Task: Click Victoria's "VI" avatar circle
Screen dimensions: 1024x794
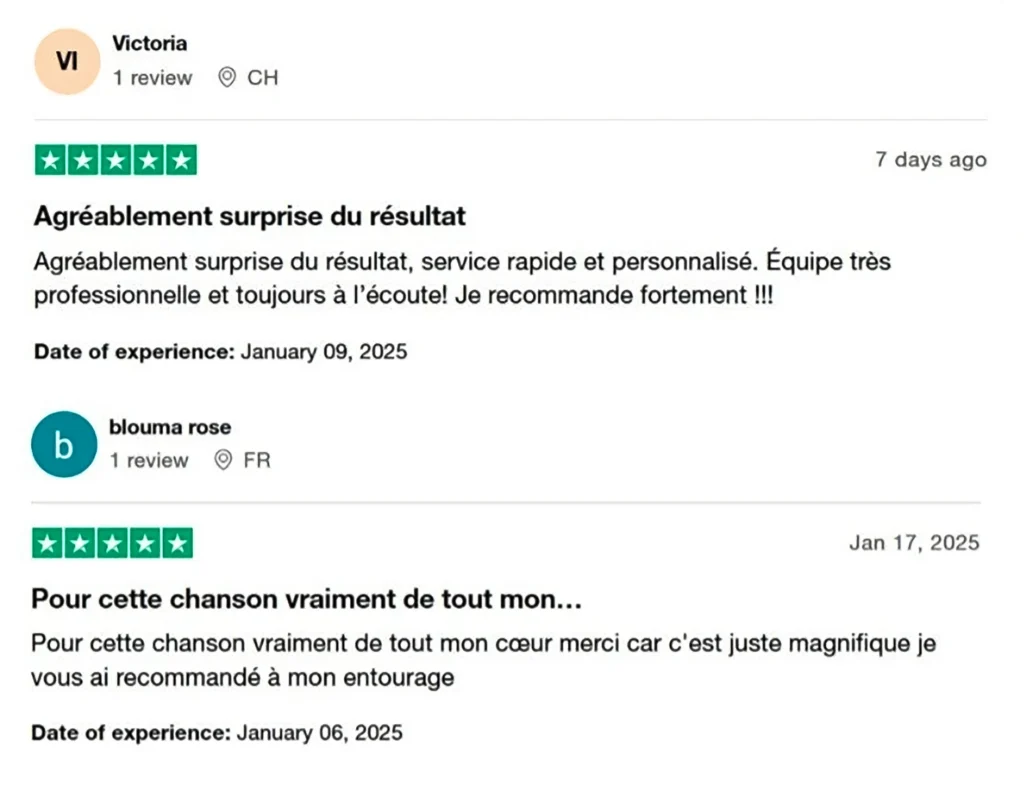Action: pos(67,61)
